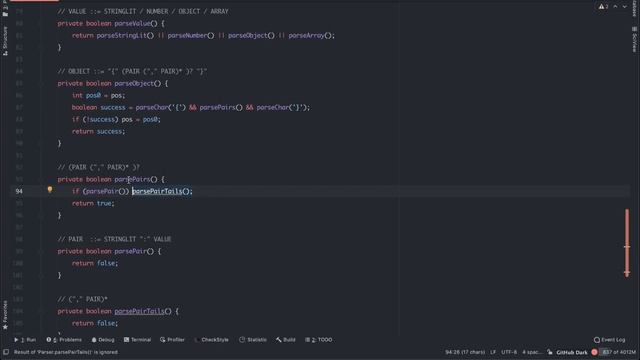Open the Profiler tool window
The image size is (640, 360).
click(x=172, y=340)
